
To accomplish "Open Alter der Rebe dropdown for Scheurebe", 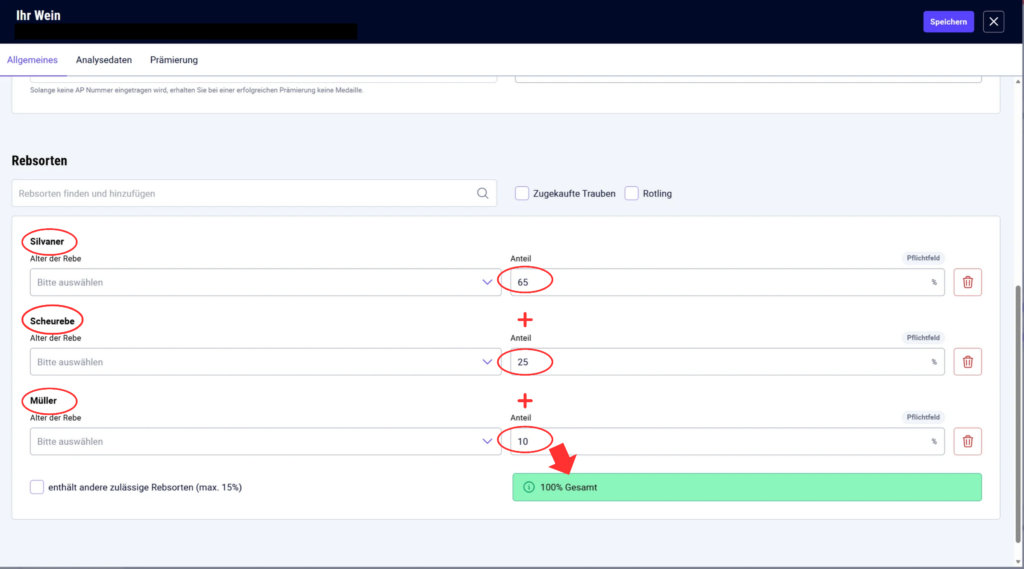I will pos(265,362).
